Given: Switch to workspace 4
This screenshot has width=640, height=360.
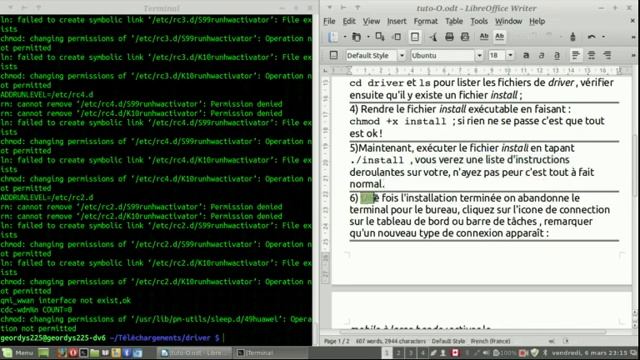Looking at the screenshot, I should point(423,353).
